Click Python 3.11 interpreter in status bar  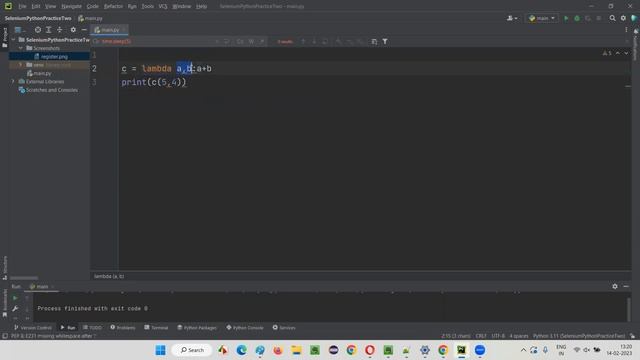pyautogui.click(x=579, y=336)
